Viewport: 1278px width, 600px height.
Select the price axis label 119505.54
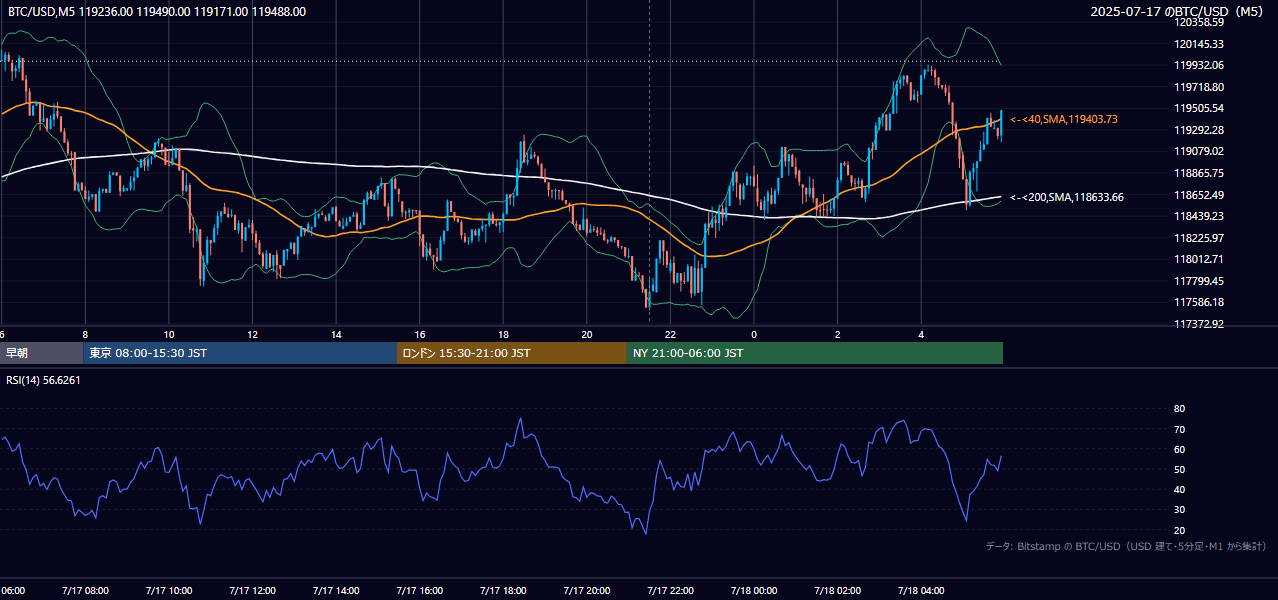(1200, 108)
